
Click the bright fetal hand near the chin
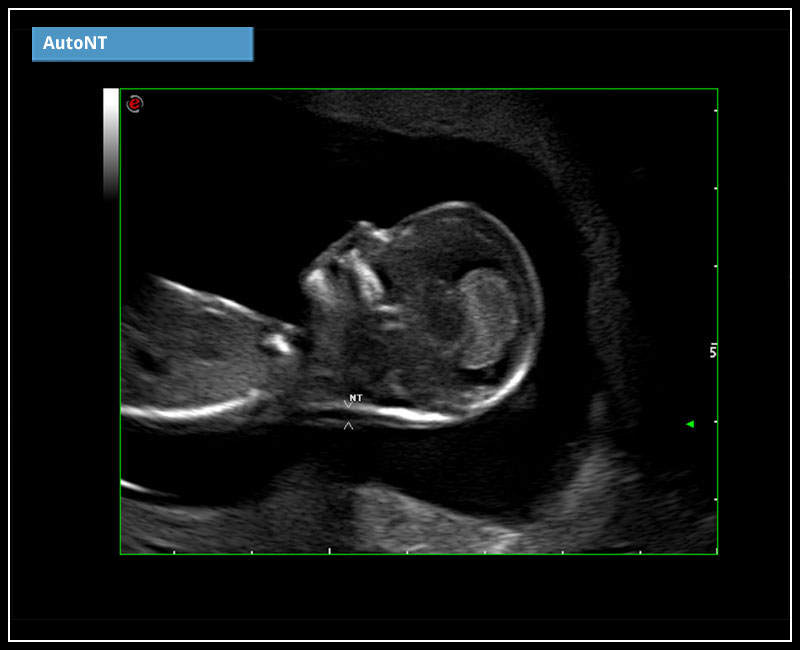click(x=280, y=341)
